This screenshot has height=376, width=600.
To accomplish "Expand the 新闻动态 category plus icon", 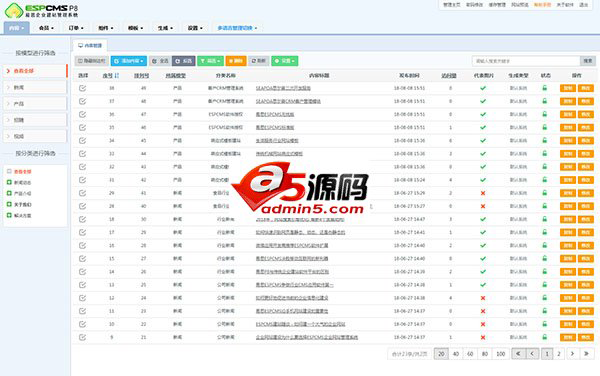I will 9,182.
